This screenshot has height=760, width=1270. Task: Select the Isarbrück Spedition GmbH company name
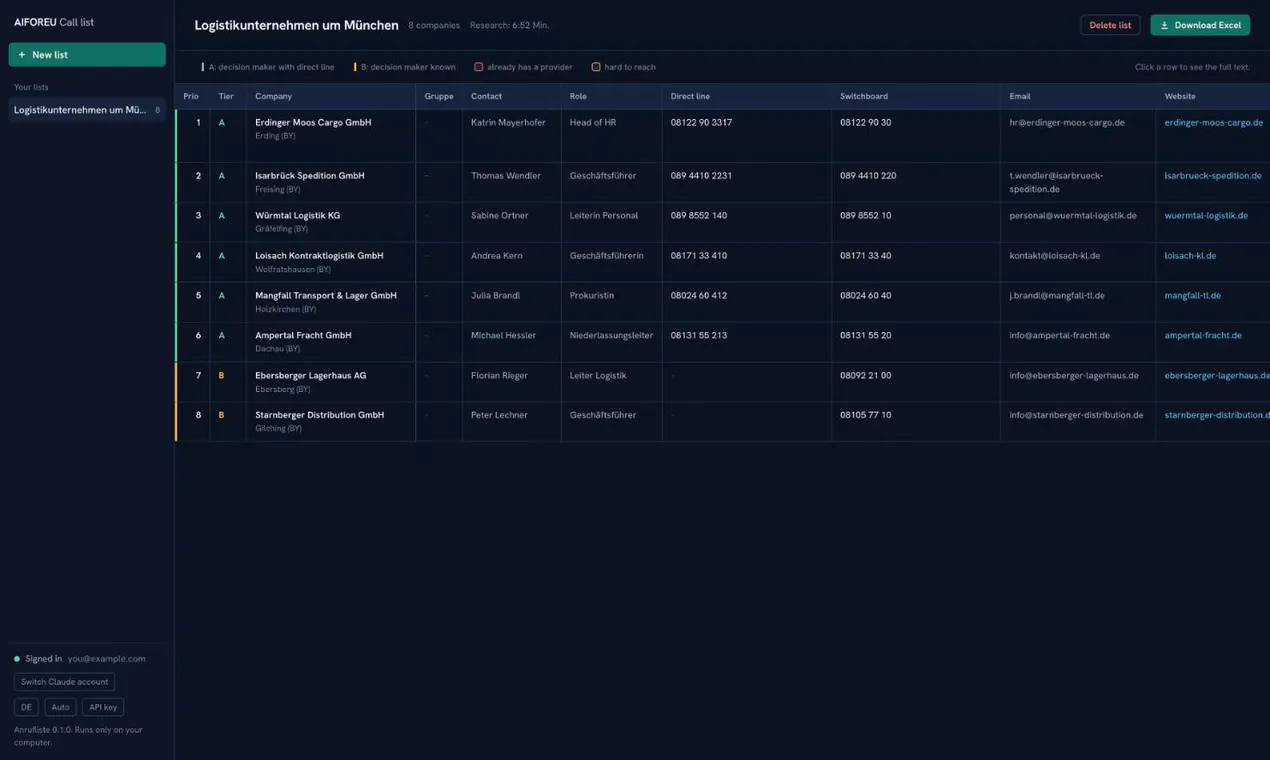point(310,176)
